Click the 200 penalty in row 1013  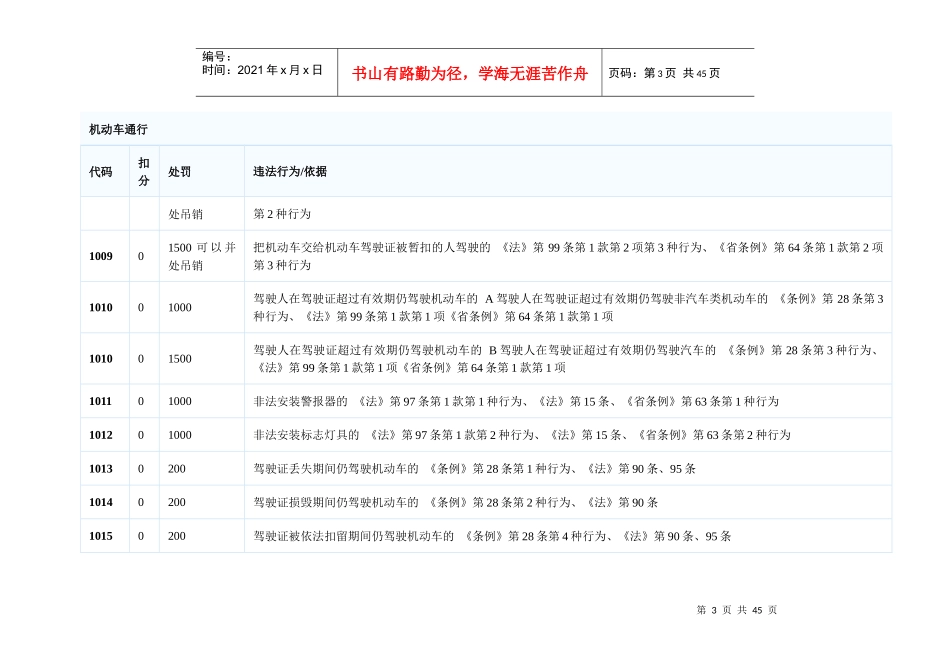[177, 468]
